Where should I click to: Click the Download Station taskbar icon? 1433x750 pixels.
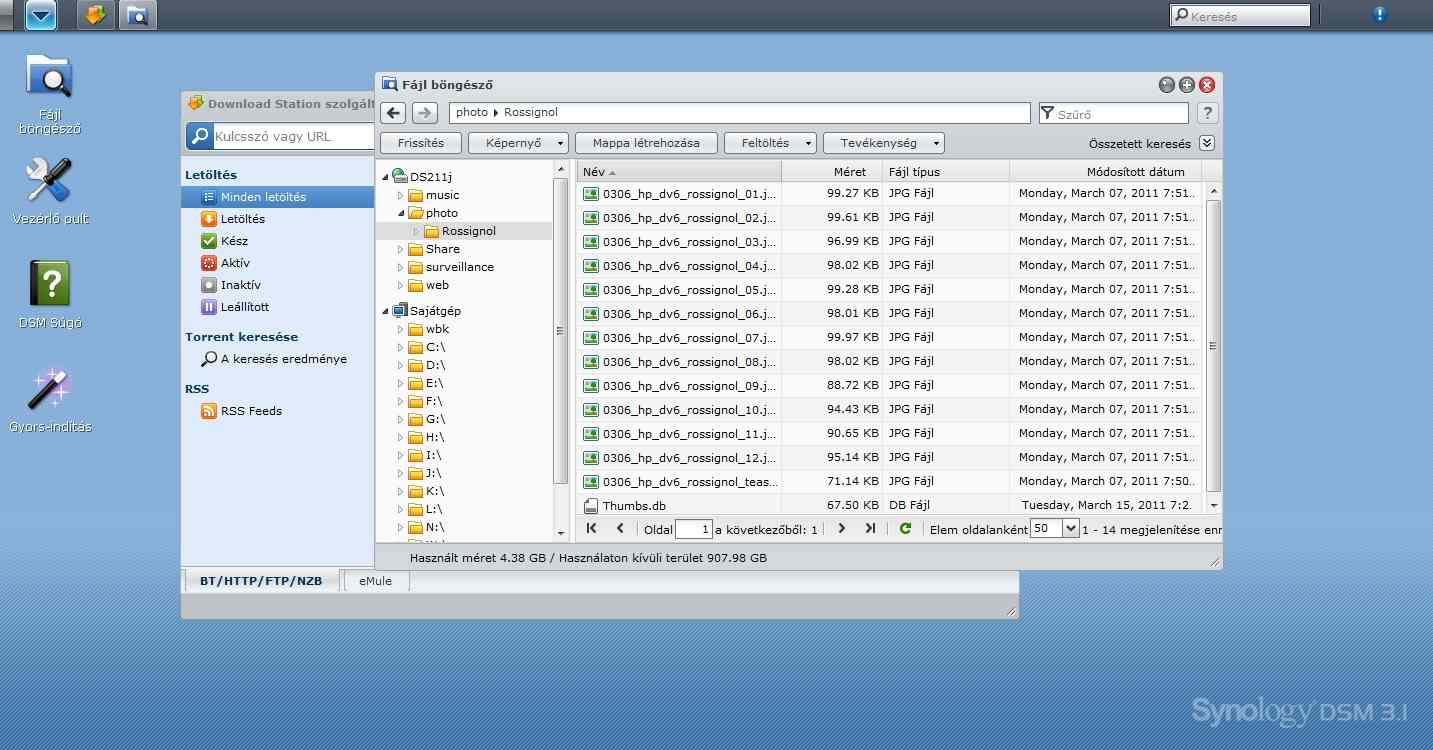(95, 15)
